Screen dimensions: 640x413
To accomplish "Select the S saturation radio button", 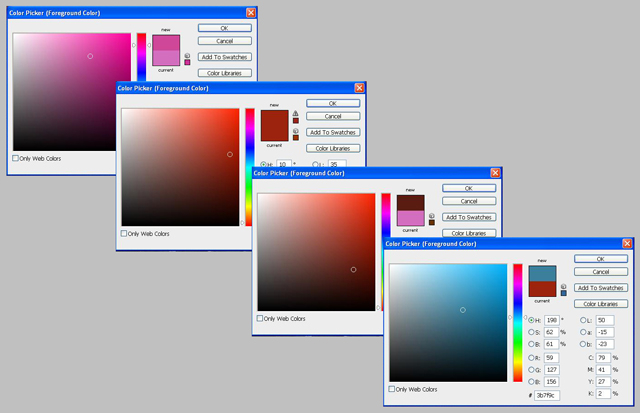I will click(x=531, y=332).
